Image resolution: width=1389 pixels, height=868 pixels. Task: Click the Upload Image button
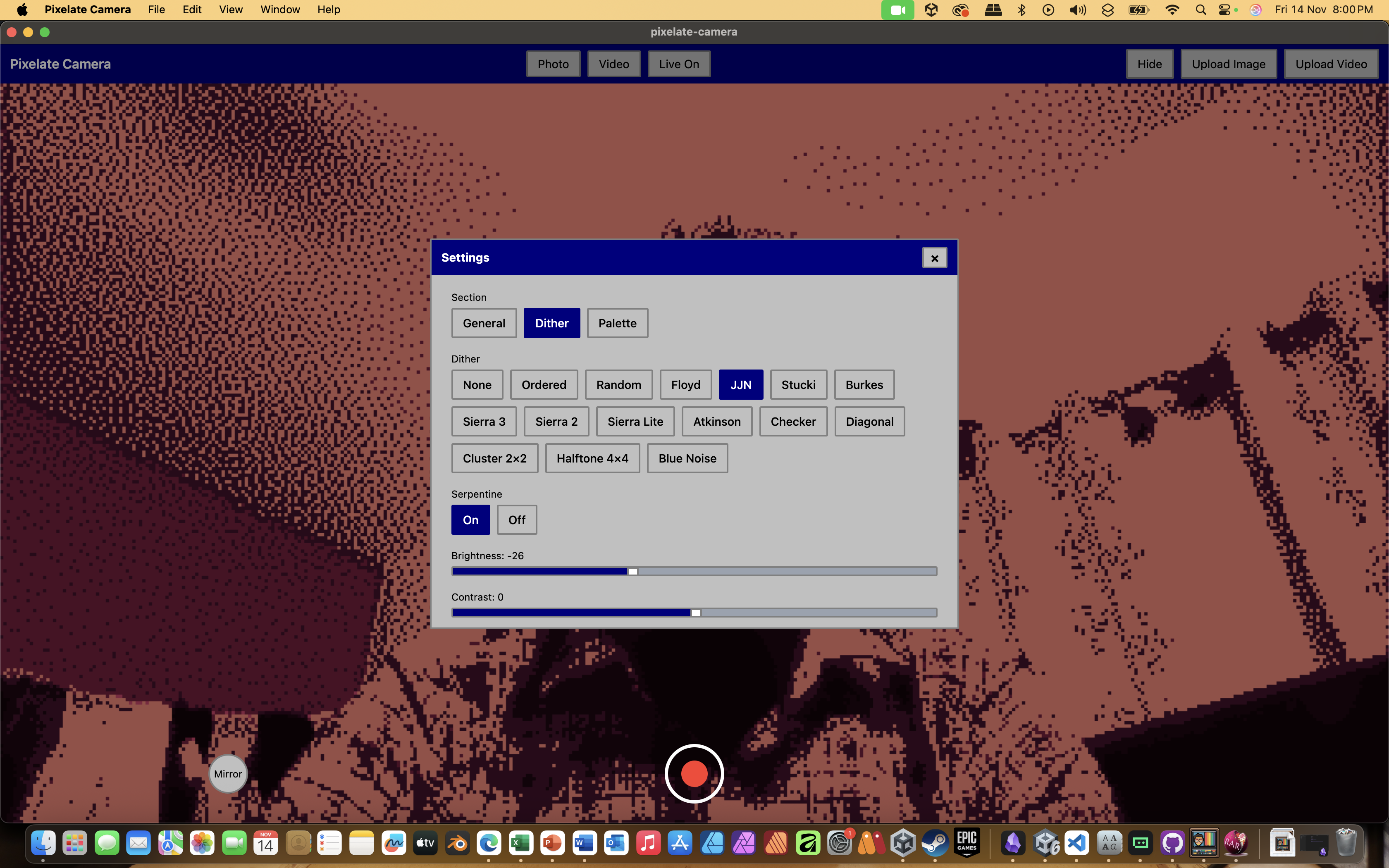[1228, 64]
